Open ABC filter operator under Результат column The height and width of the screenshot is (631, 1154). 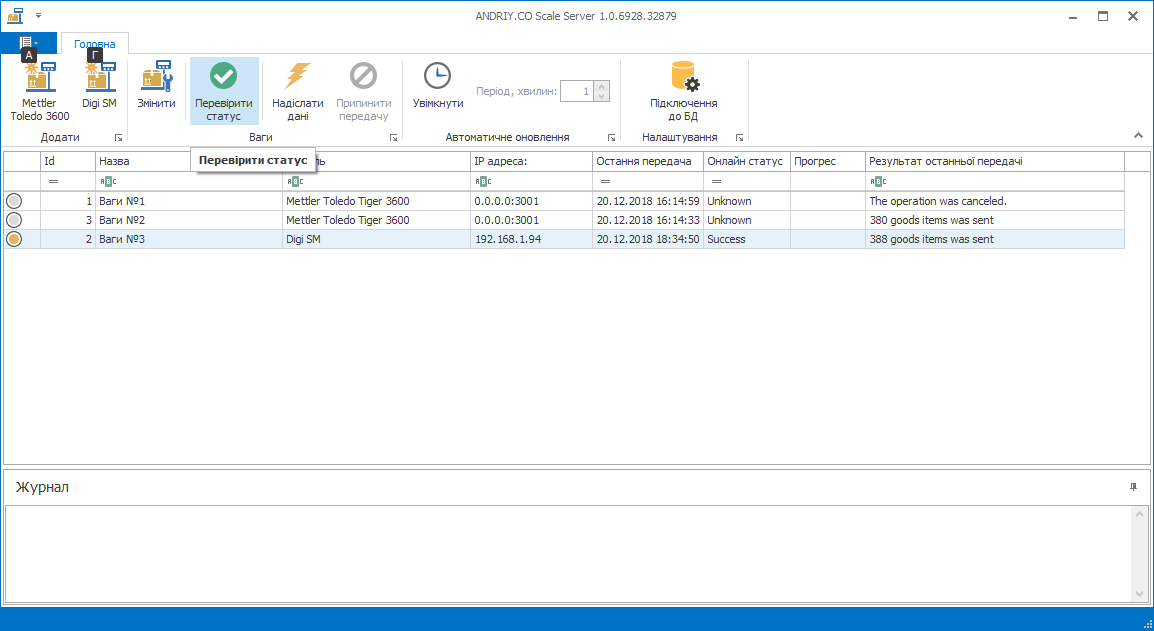(878, 181)
